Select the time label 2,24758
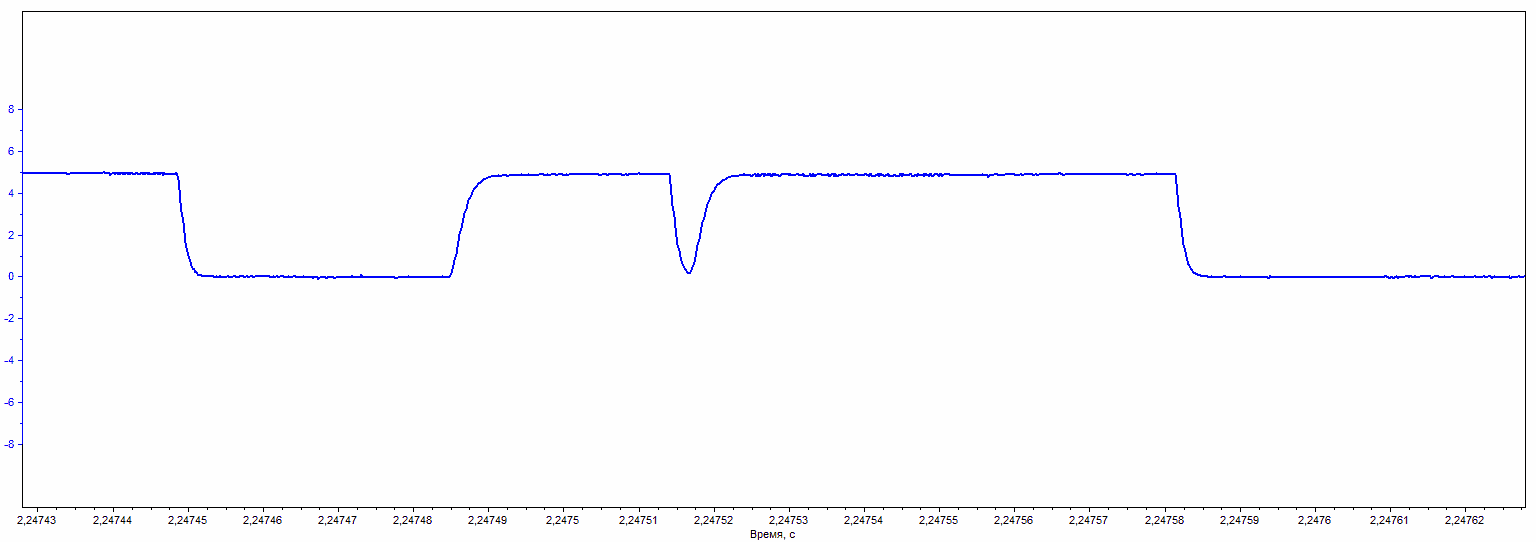This screenshot has width=1536, height=542. click(x=1163, y=521)
